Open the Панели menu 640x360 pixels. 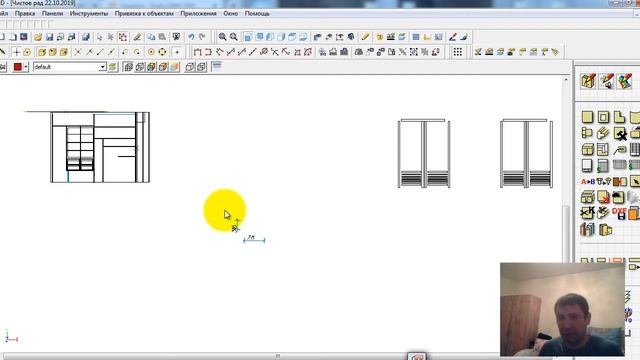[52, 13]
